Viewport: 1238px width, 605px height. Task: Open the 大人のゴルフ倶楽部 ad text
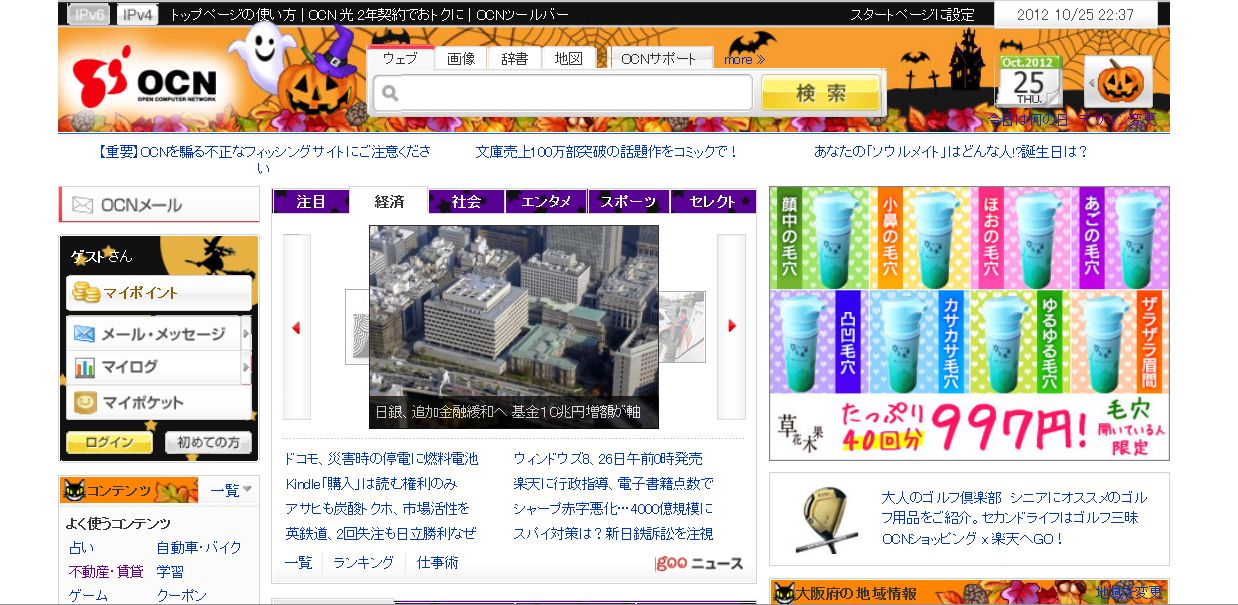click(x=1014, y=518)
